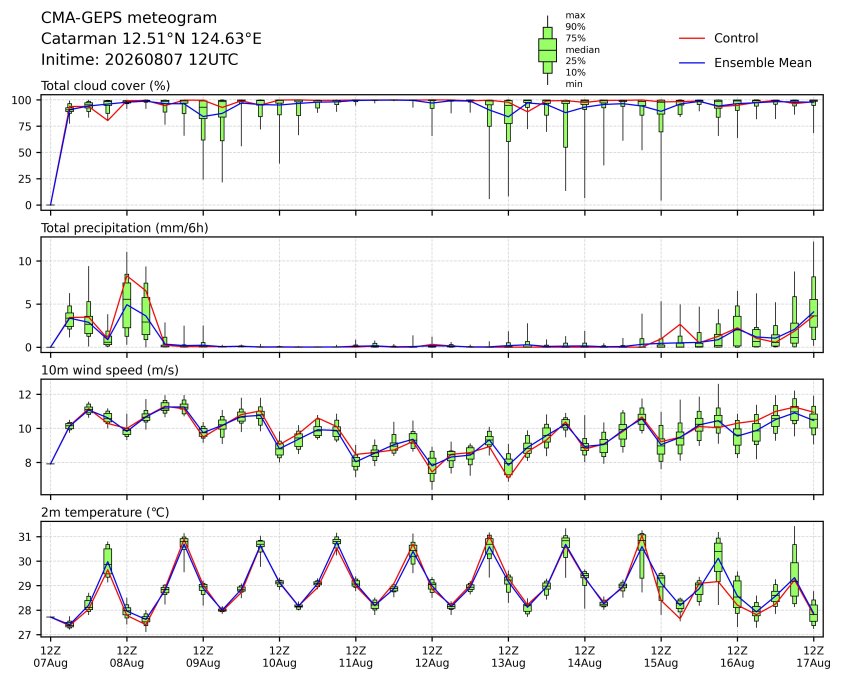Click the '10m wind speed (m/s)' panel title
This screenshot has width=842, height=680.
[x=110, y=370]
